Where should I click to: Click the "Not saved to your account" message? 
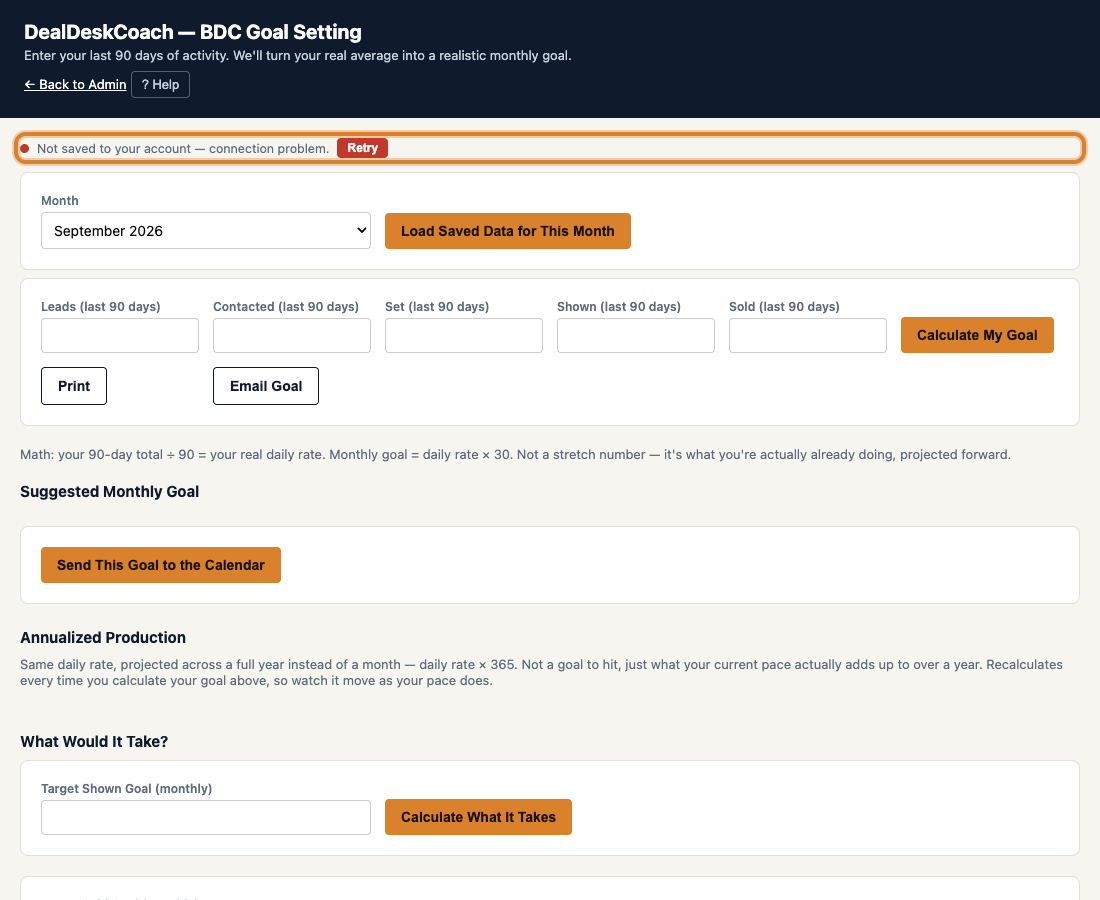[183, 149]
